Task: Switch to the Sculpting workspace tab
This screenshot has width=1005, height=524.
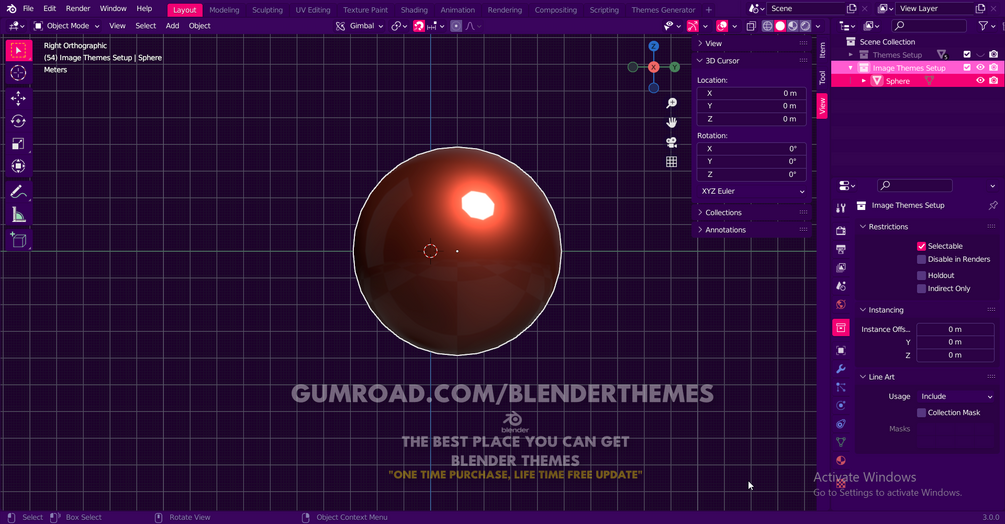Action: coord(267,10)
